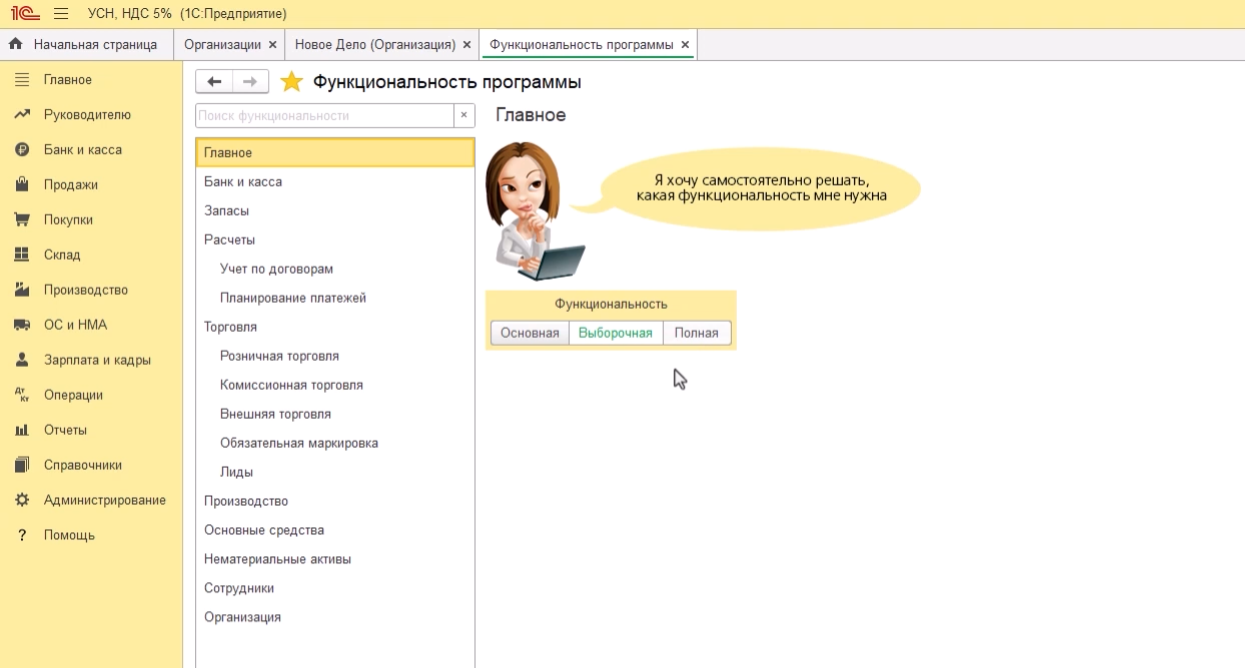Screen dimensions: 1245x668
Task: Clear the functionality search field
Action: tap(463, 116)
